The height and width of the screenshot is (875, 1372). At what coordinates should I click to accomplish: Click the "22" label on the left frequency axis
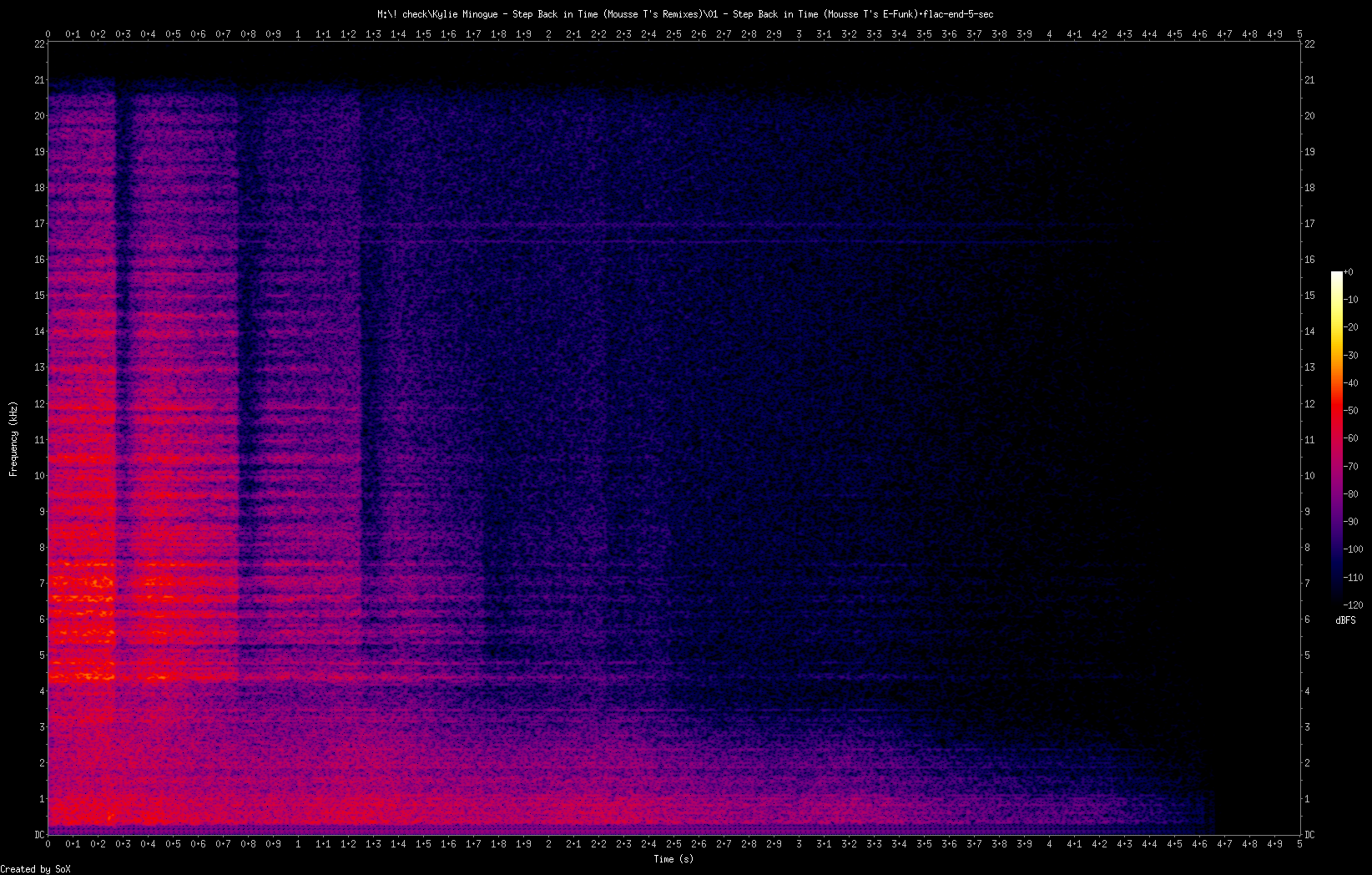coord(39,44)
